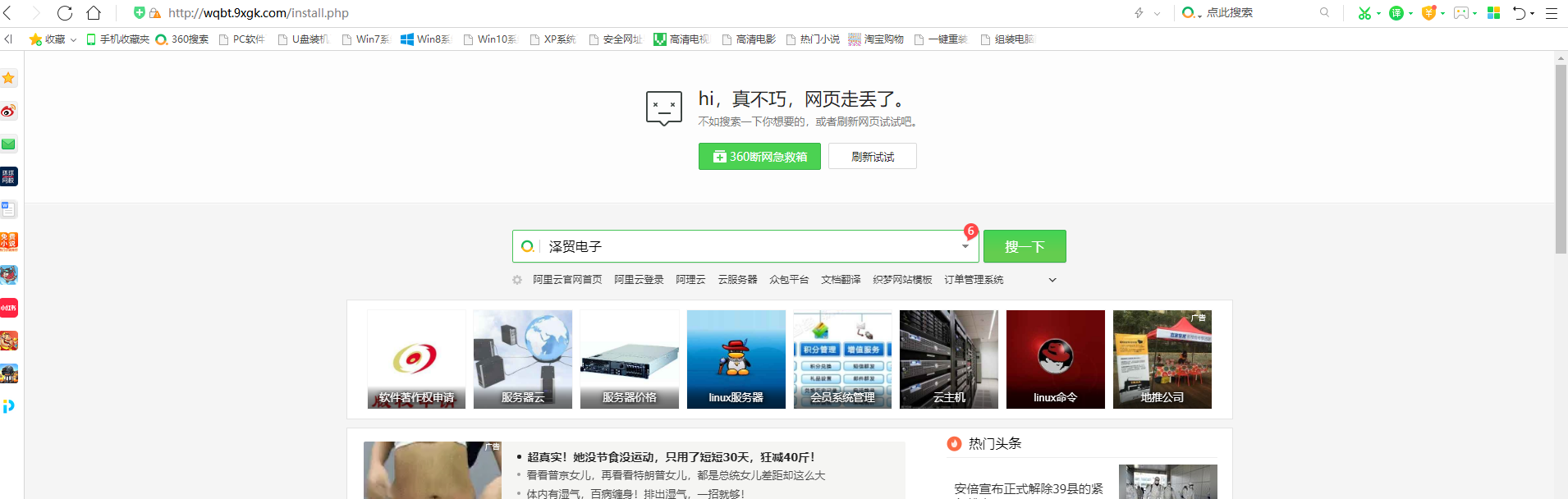Click the game controller icon
1568x499 pixels.
[x=1461, y=13]
